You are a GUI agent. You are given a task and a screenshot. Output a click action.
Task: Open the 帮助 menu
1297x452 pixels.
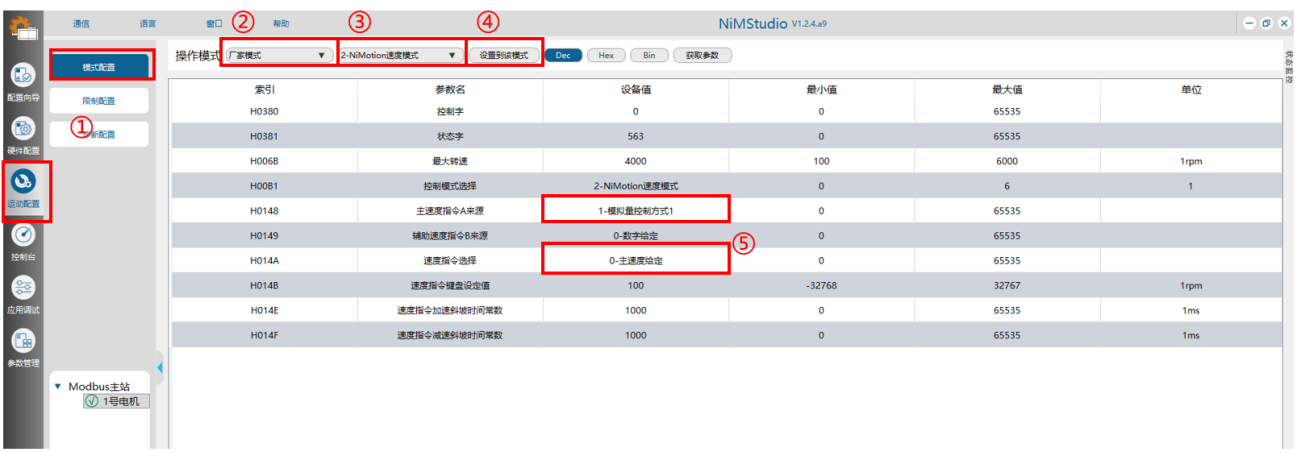[x=281, y=22]
